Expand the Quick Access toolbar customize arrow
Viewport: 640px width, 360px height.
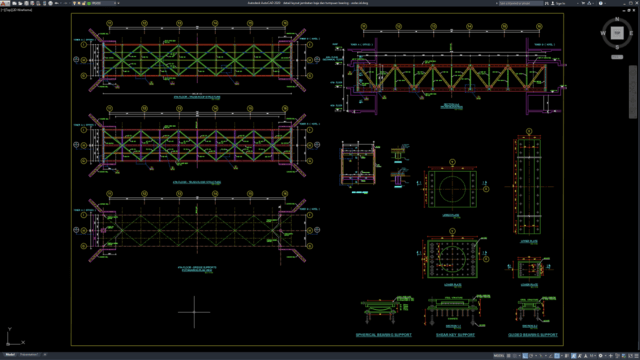click(x=118, y=3)
